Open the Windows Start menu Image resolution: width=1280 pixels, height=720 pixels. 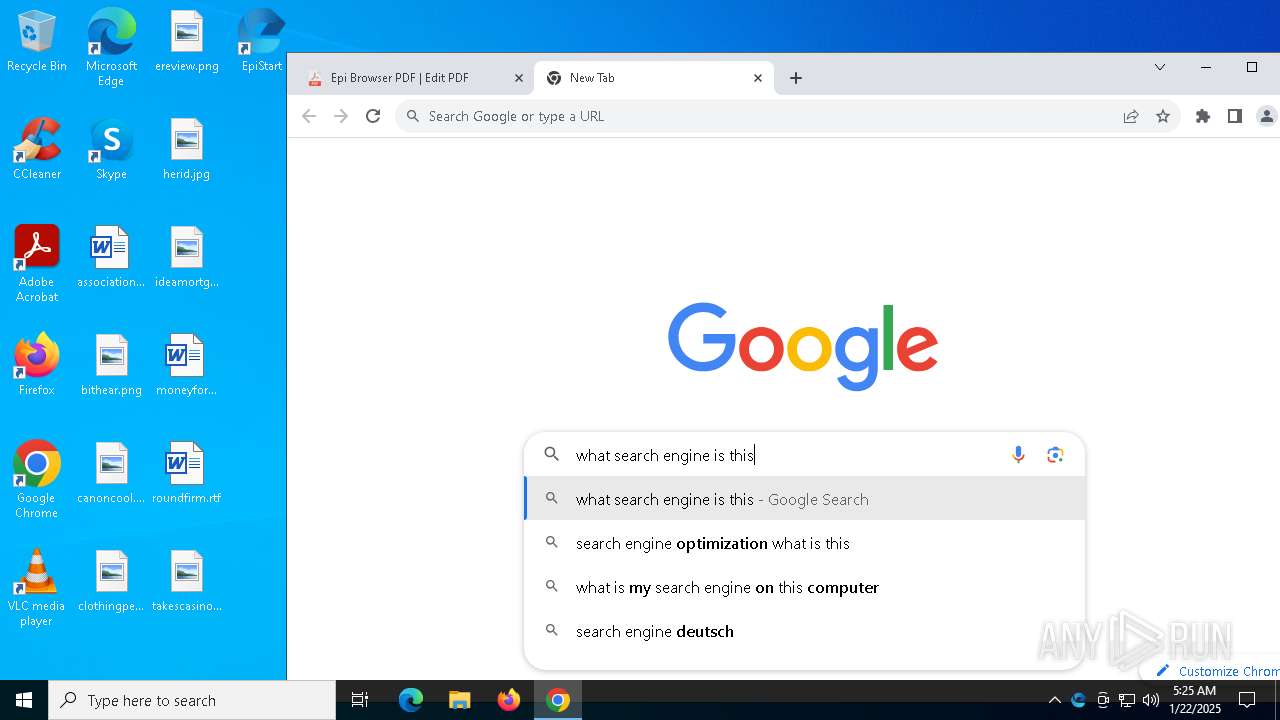tap(24, 700)
